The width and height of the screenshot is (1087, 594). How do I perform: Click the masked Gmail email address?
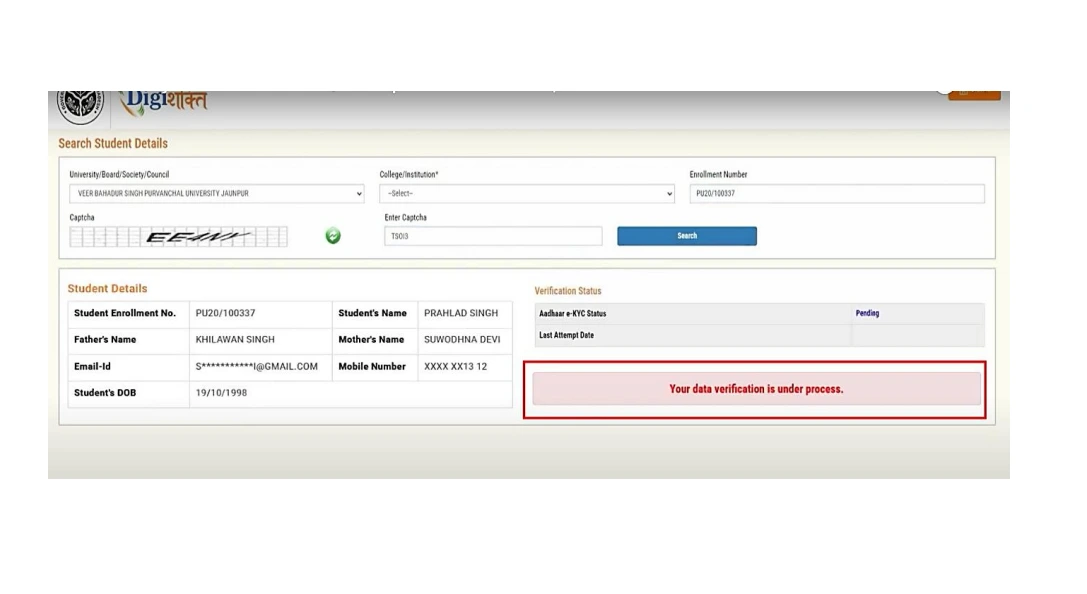256,367
